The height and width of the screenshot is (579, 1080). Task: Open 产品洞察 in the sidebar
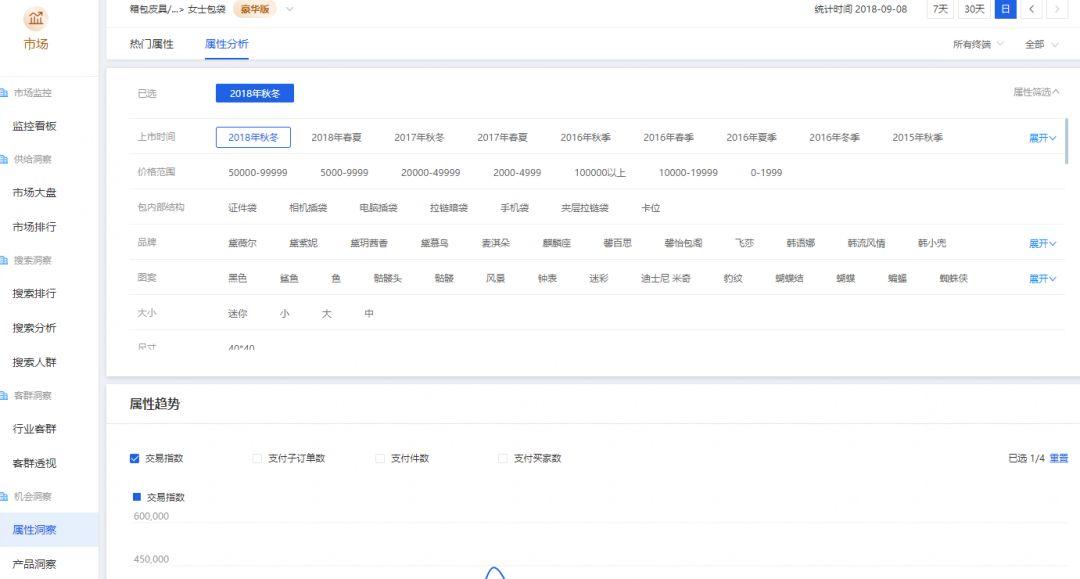click(34, 564)
